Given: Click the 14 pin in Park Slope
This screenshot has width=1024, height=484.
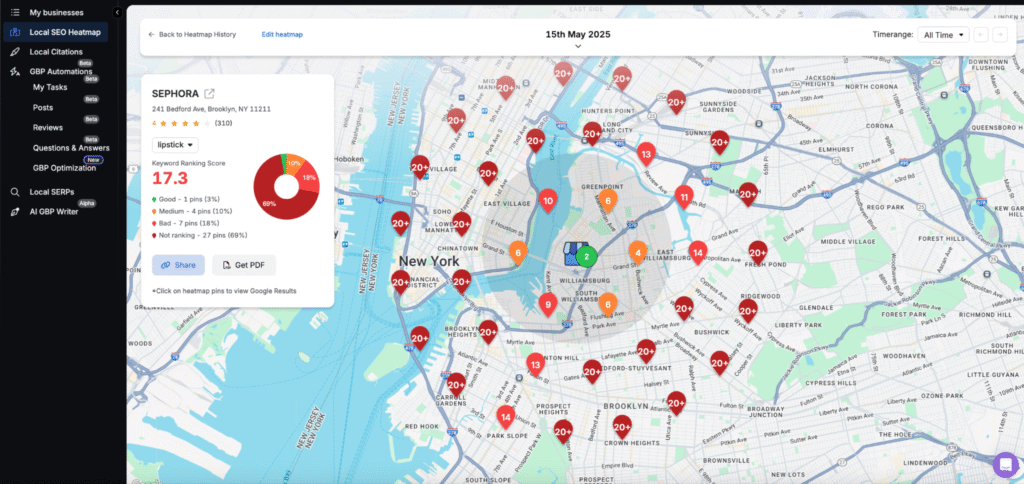Looking at the screenshot, I should [505, 416].
